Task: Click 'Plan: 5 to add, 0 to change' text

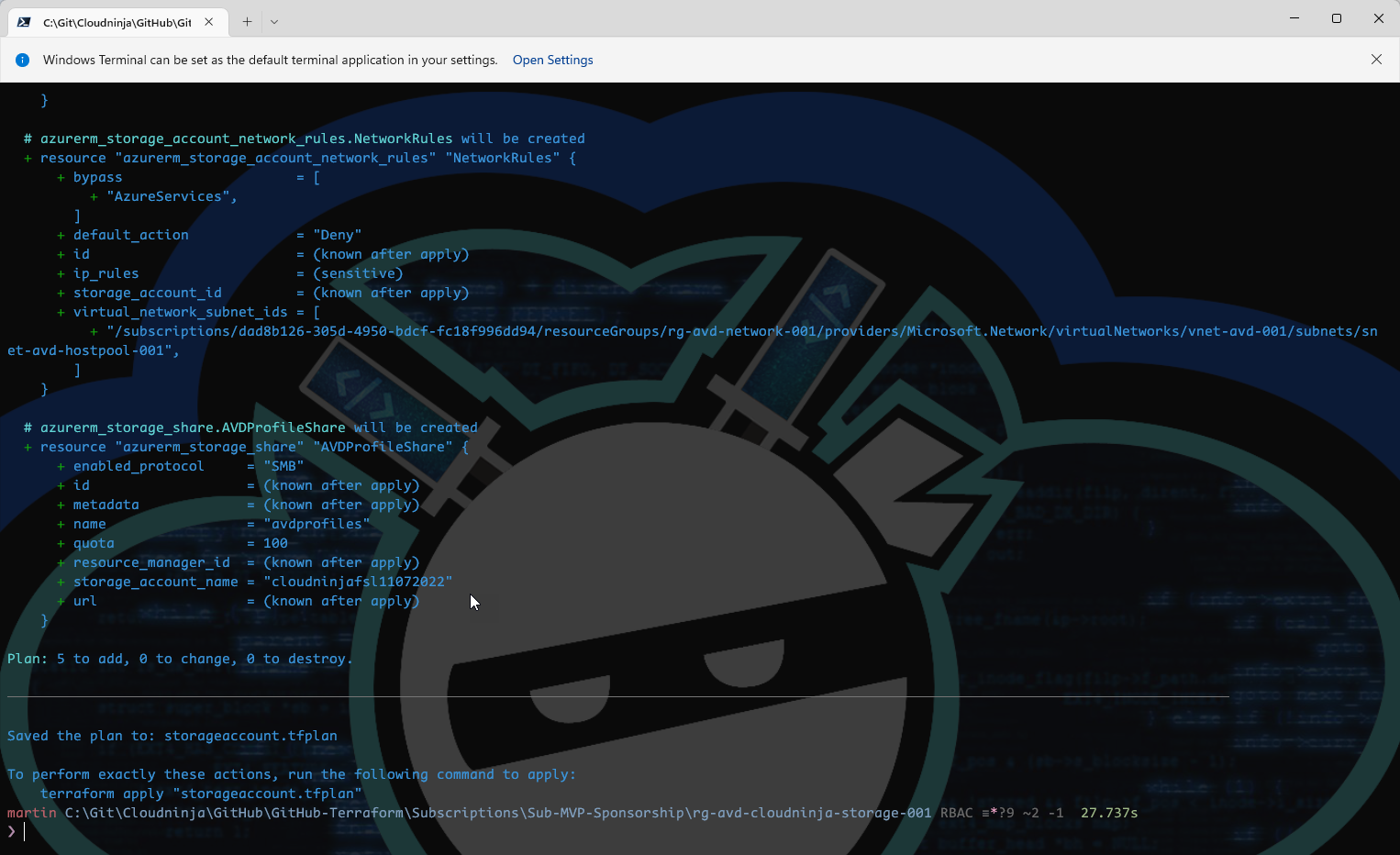Action: pos(180,659)
